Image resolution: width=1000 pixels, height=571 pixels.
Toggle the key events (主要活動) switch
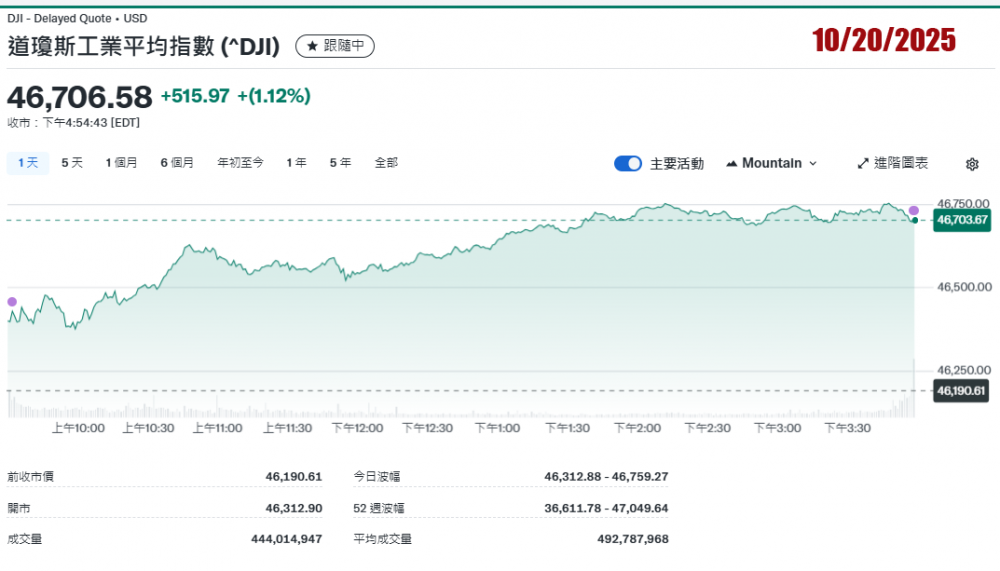628,163
